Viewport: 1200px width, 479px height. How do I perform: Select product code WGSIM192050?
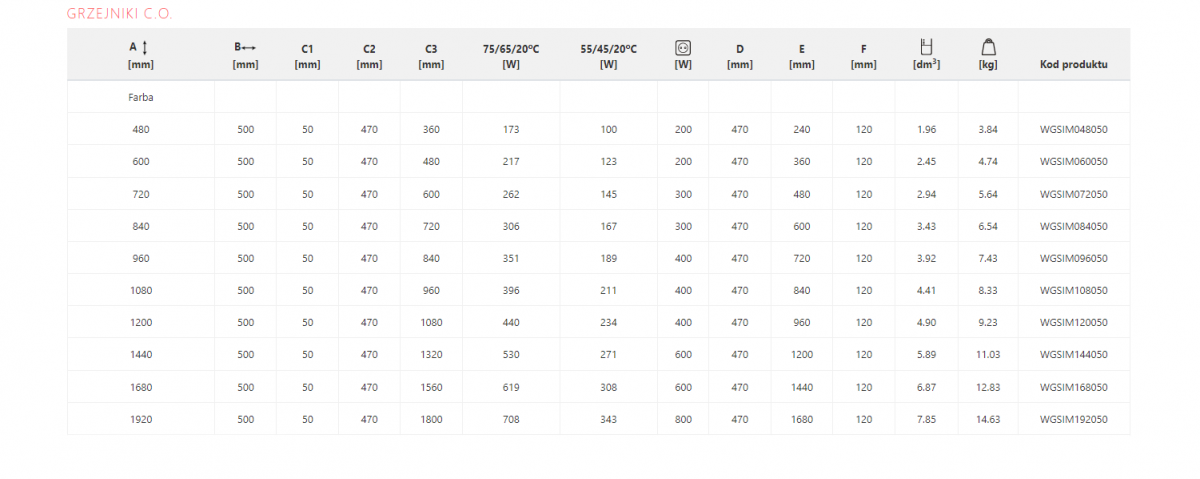pyautogui.click(x=1073, y=419)
